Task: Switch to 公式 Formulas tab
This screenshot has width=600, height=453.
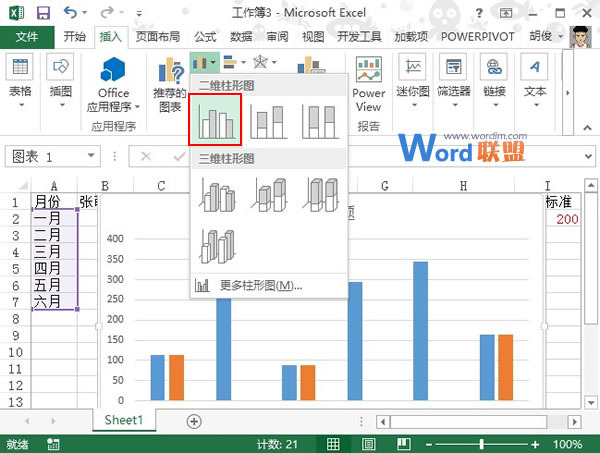Action: tap(205, 37)
